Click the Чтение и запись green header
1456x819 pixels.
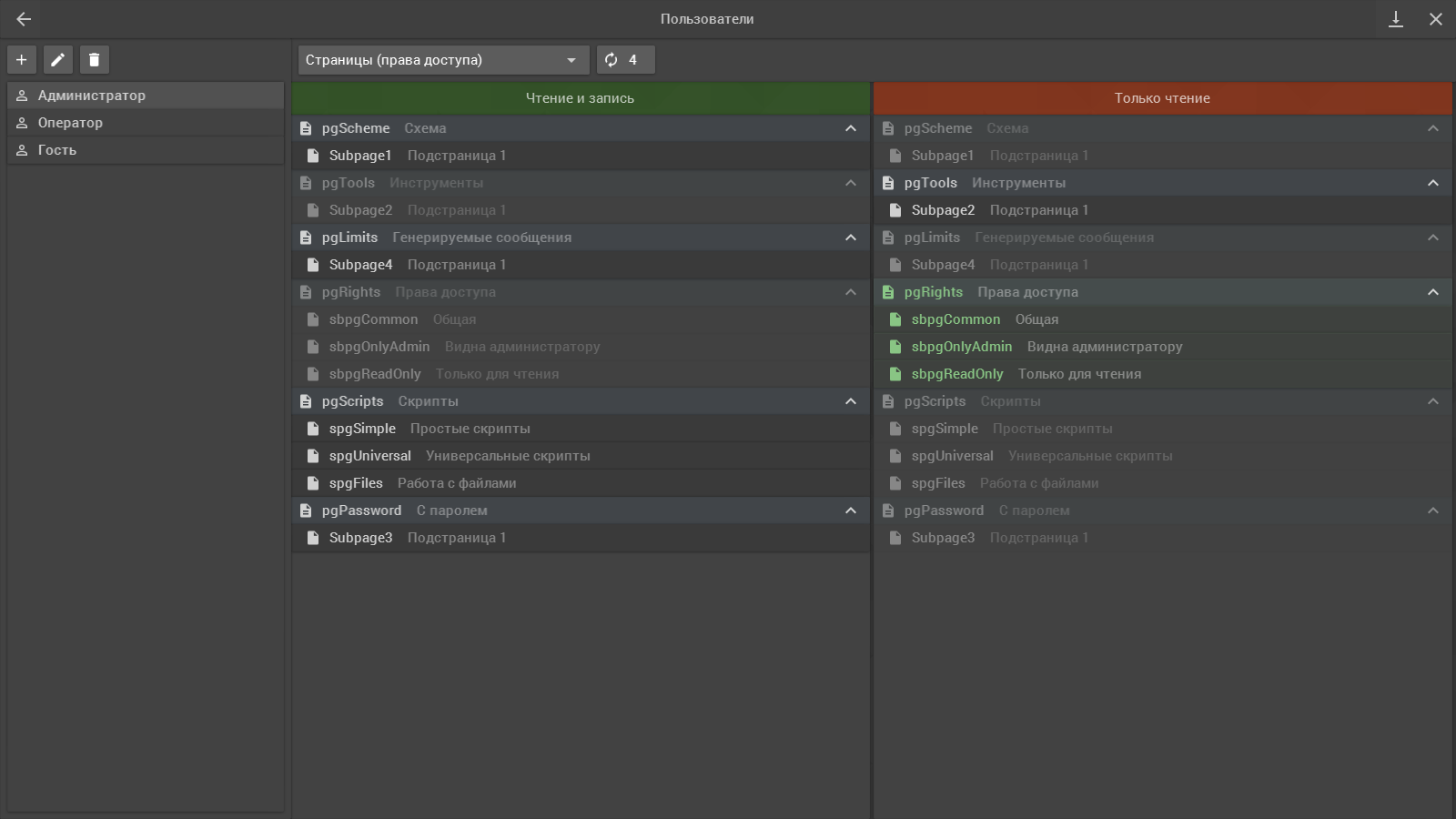click(581, 98)
